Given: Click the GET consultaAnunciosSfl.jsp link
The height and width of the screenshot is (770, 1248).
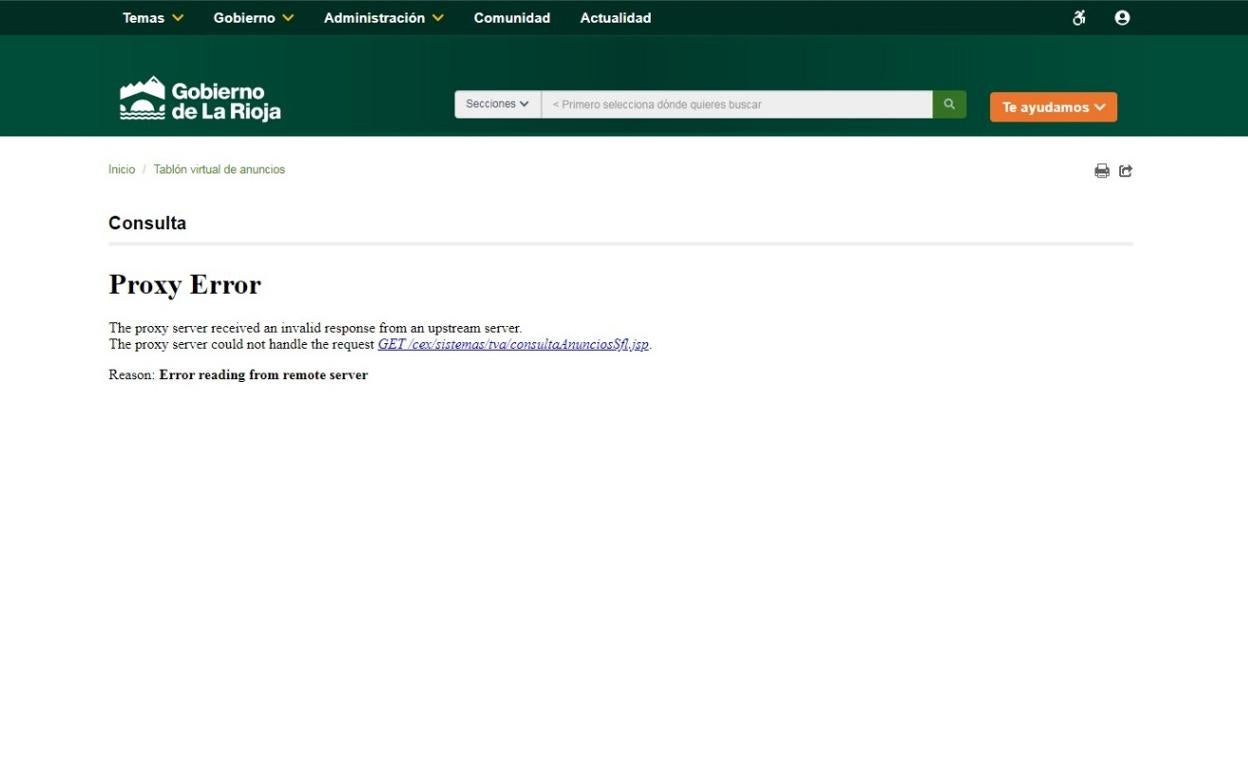Looking at the screenshot, I should (x=513, y=344).
